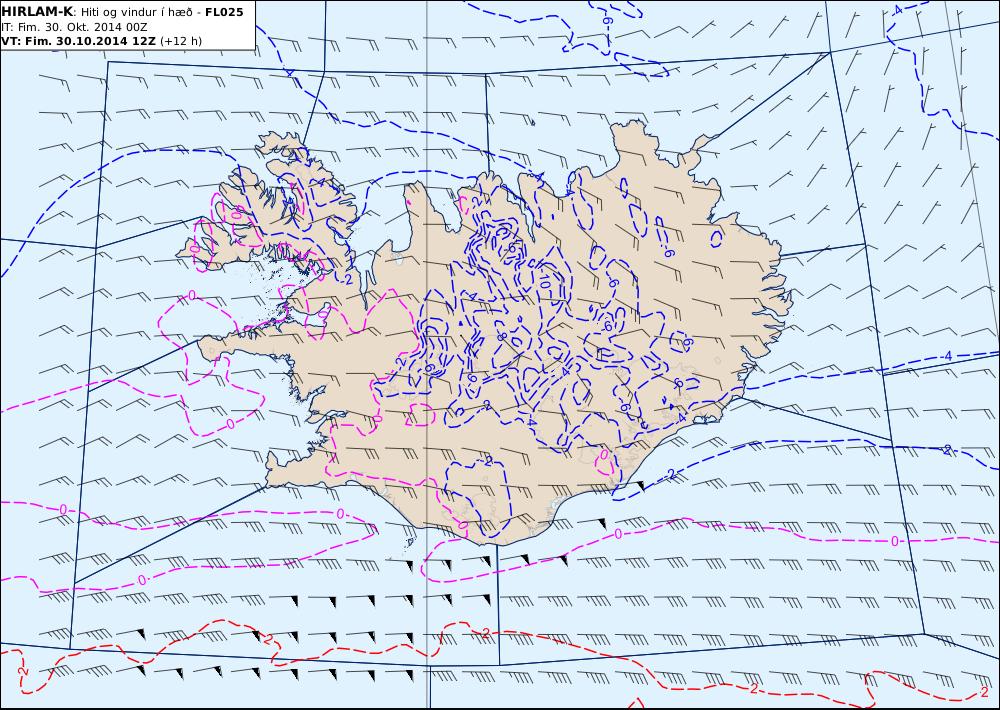Select the 'IT: Fim. 30. Okt. 2014 00Z' line

coord(74,27)
